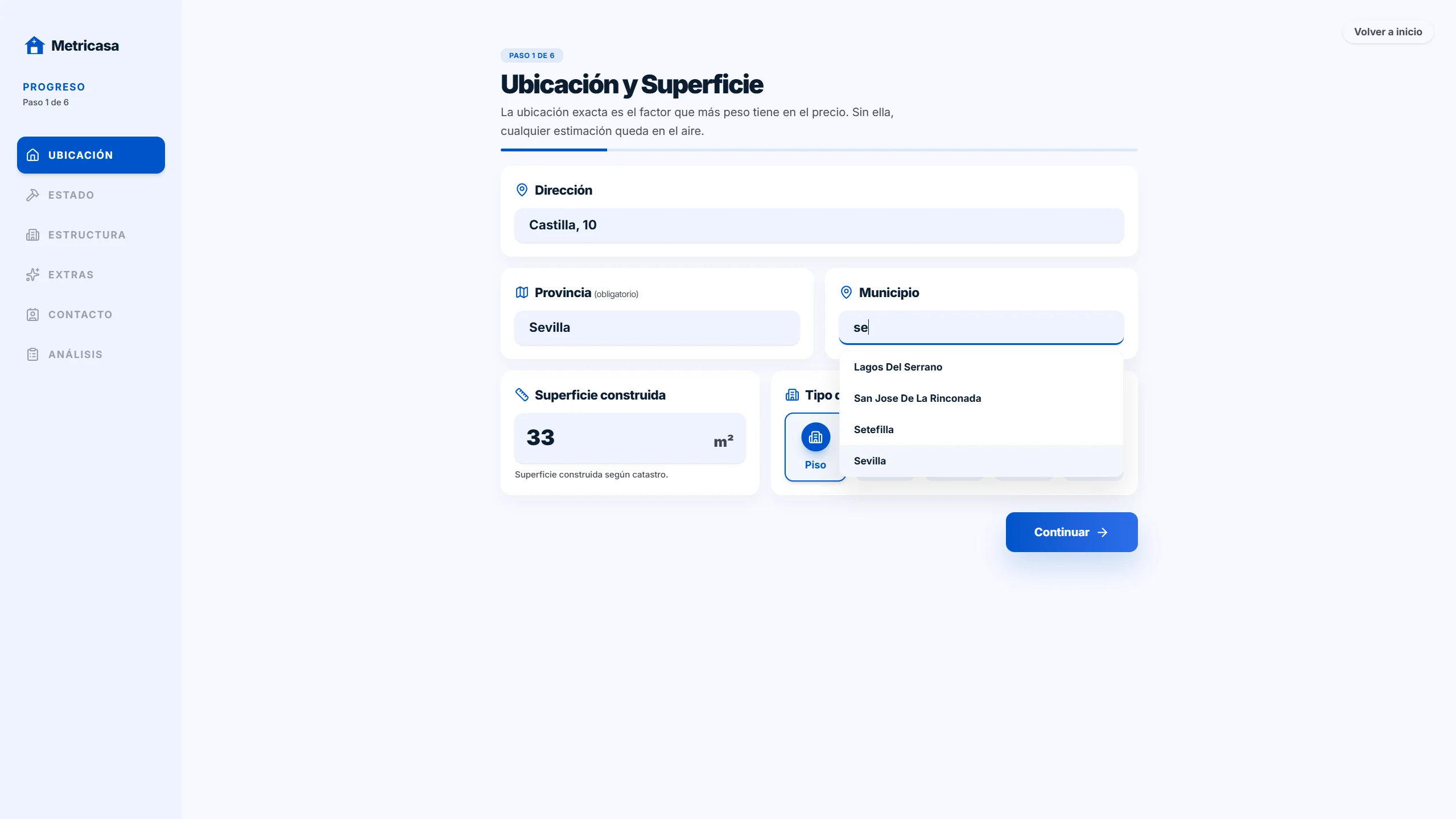Image resolution: width=1456 pixels, height=819 pixels.
Task: Select the Contacto person icon
Action: [32, 314]
